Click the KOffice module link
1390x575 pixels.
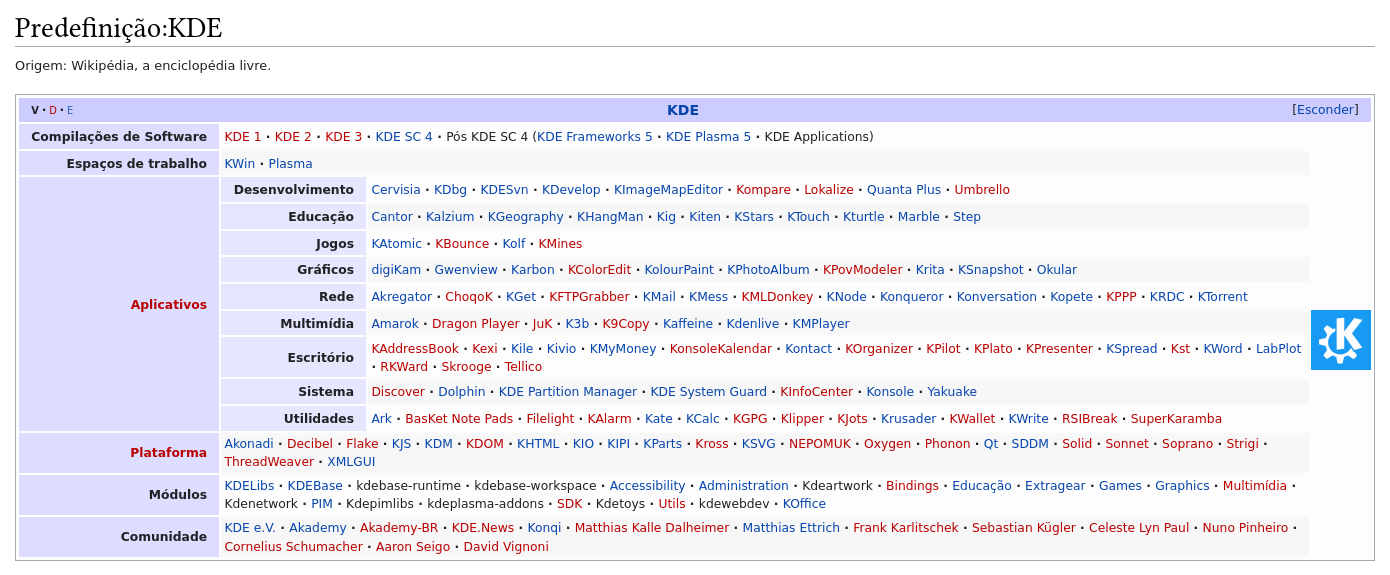(x=804, y=504)
